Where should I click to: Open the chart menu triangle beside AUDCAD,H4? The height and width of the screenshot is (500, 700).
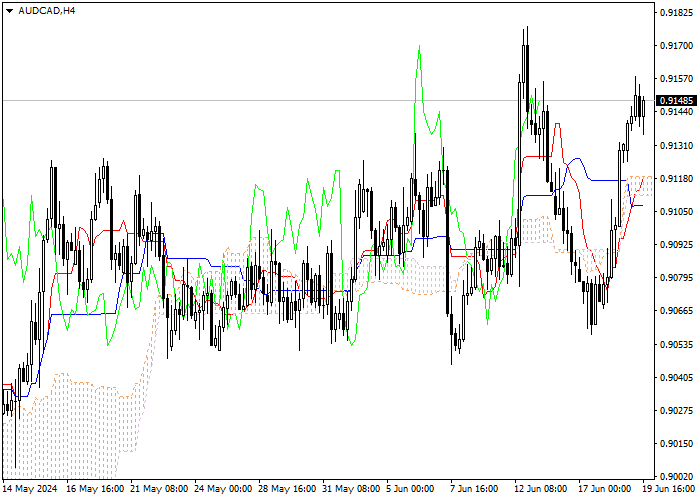(x=9, y=11)
